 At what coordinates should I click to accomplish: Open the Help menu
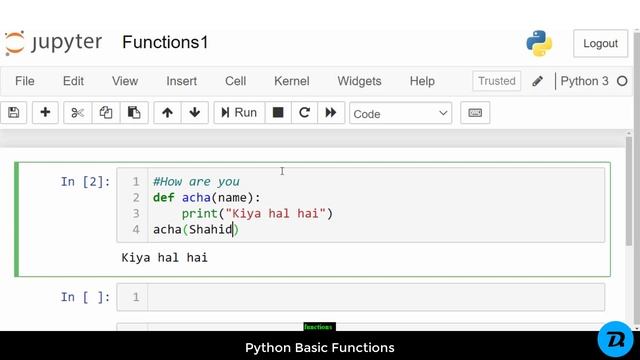coord(422,81)
